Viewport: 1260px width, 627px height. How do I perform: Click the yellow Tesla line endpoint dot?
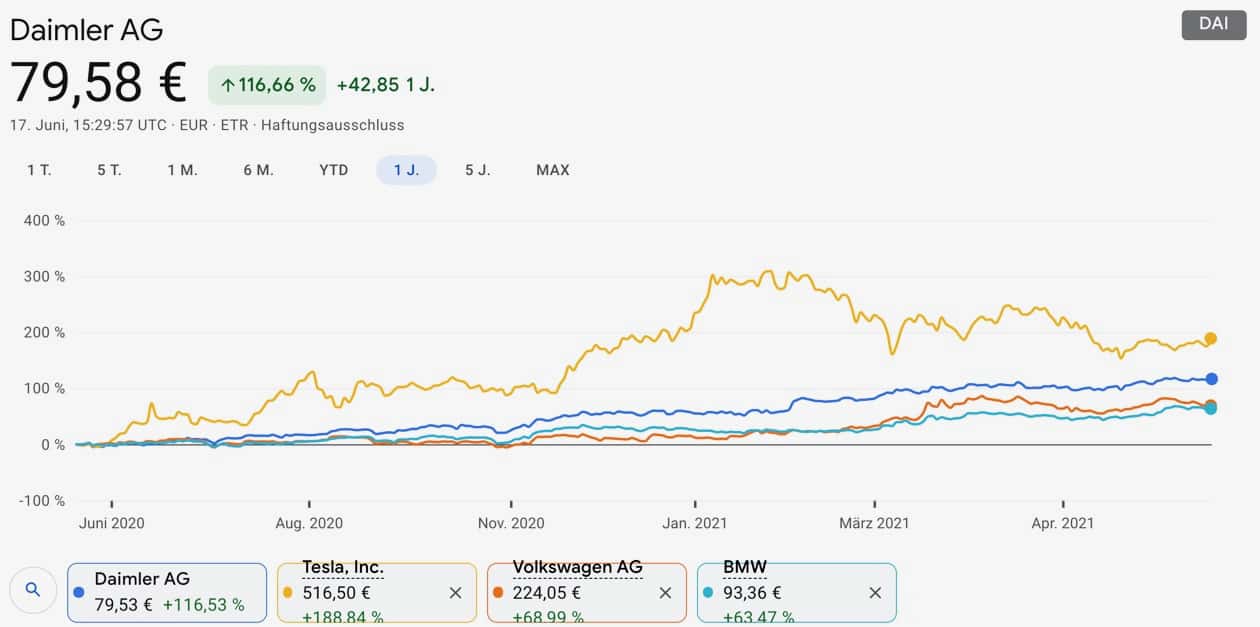(1210, 339)
